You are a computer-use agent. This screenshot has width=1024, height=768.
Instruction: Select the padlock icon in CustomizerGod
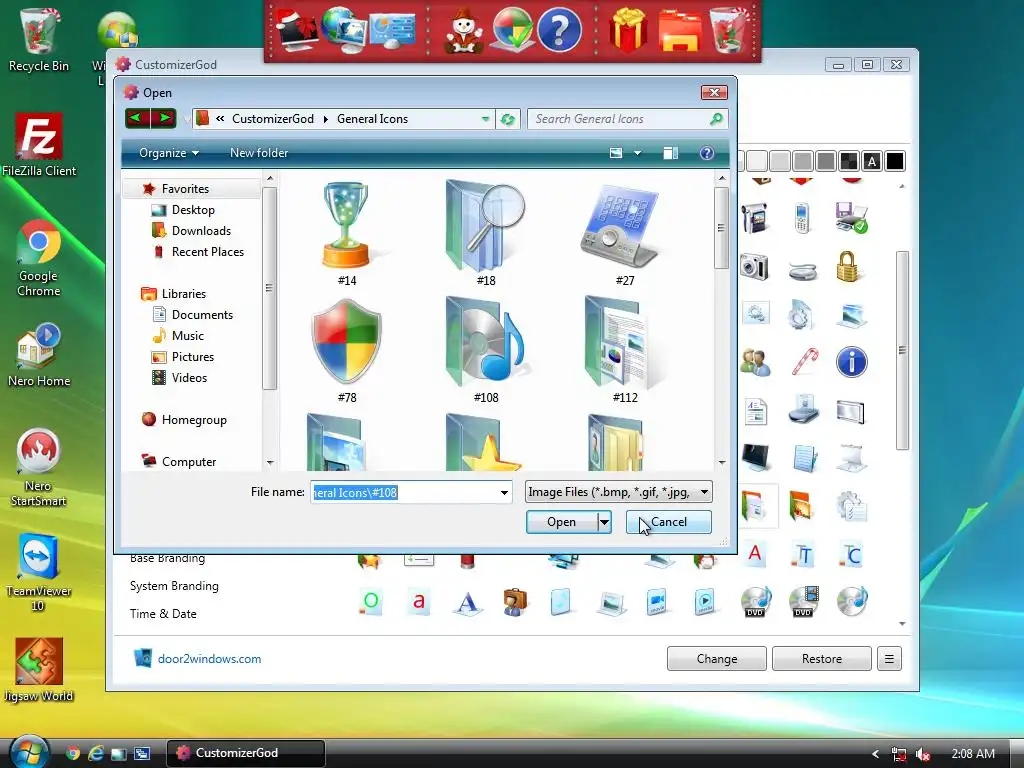848,266
